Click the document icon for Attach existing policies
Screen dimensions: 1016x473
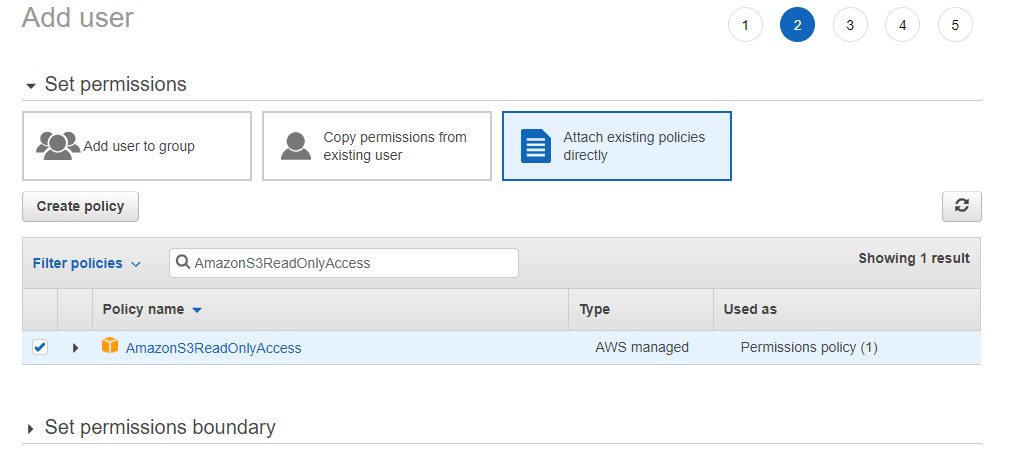(536, 146)
